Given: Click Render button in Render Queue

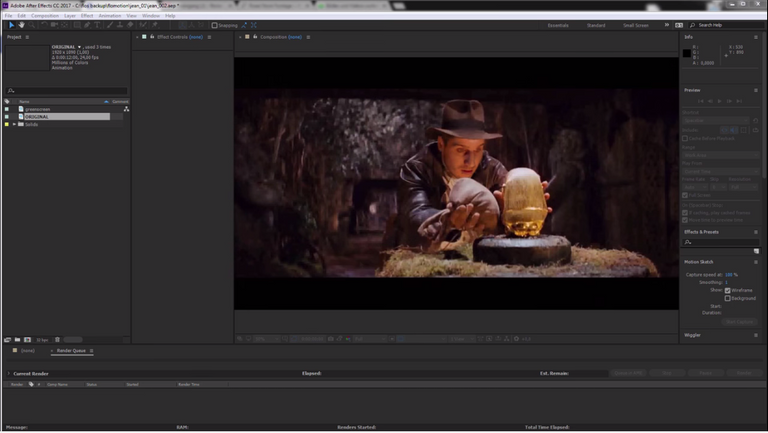Looking at the screenshot, I should (x=744, y=373).
